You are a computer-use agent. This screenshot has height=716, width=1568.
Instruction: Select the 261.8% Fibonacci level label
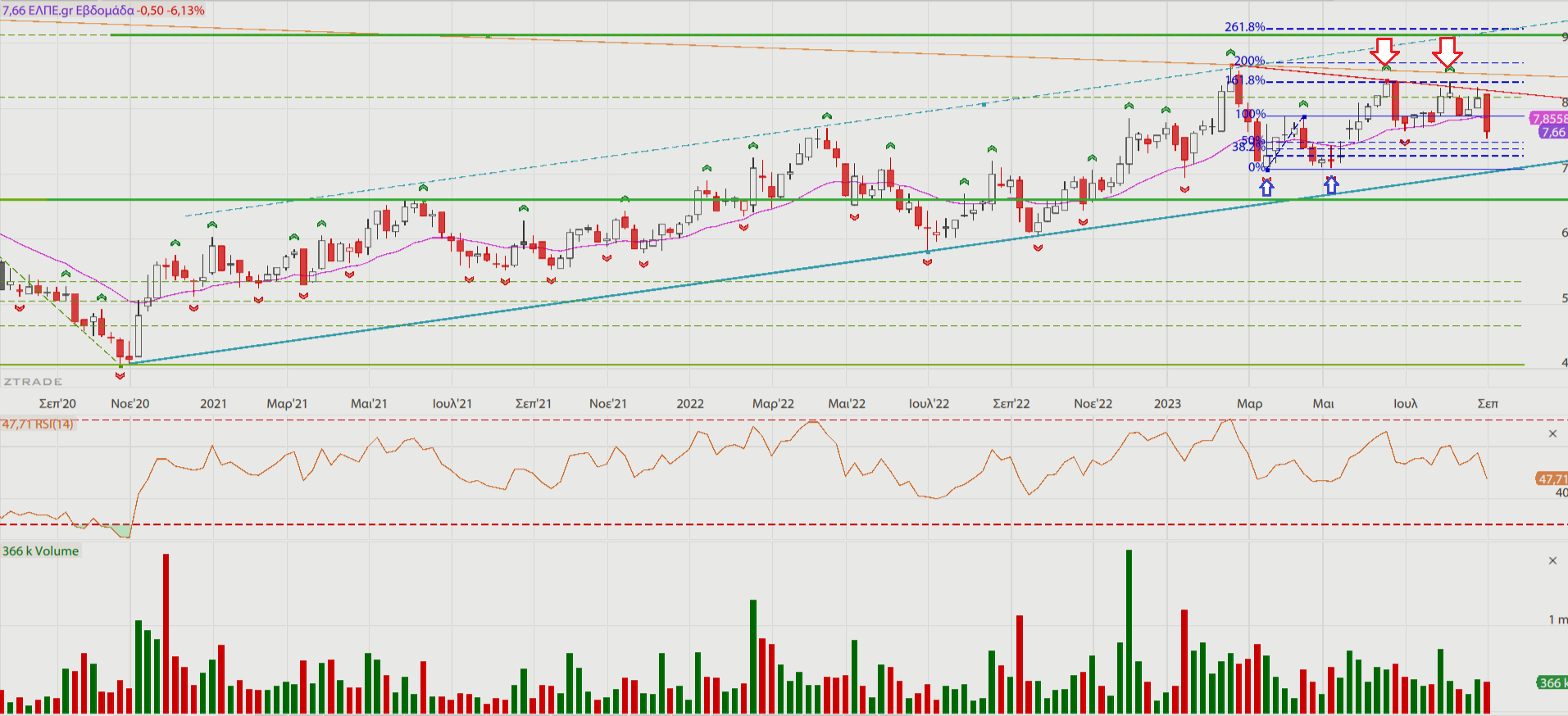[1244, 27]
